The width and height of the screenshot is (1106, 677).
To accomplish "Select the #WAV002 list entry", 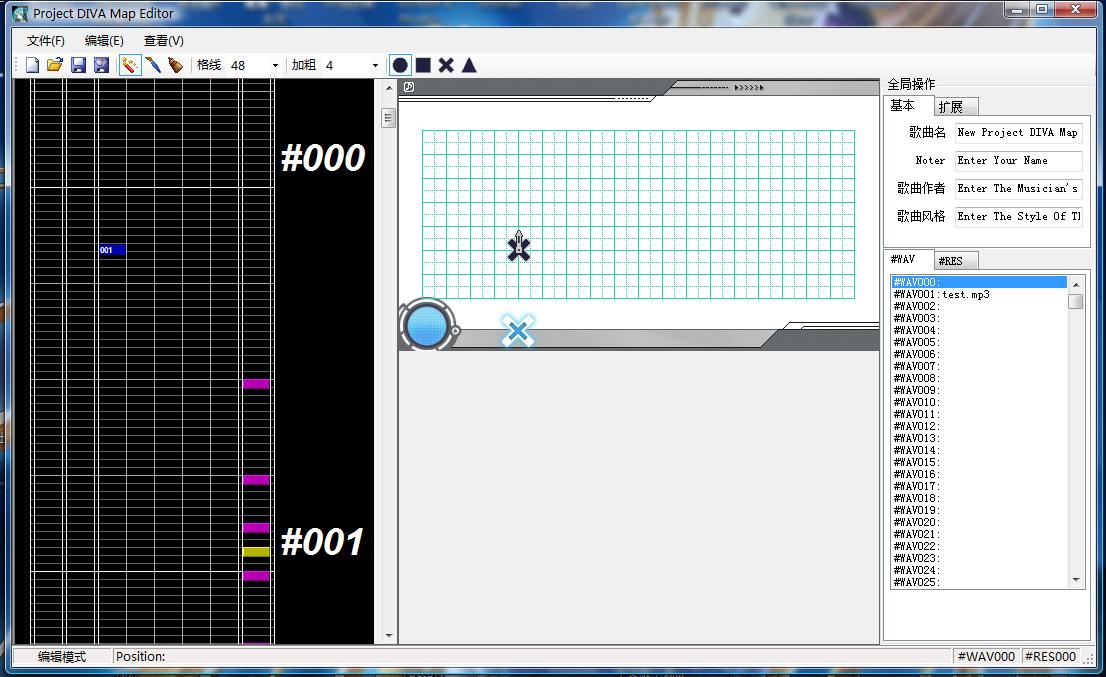I will tap(979, 306).
